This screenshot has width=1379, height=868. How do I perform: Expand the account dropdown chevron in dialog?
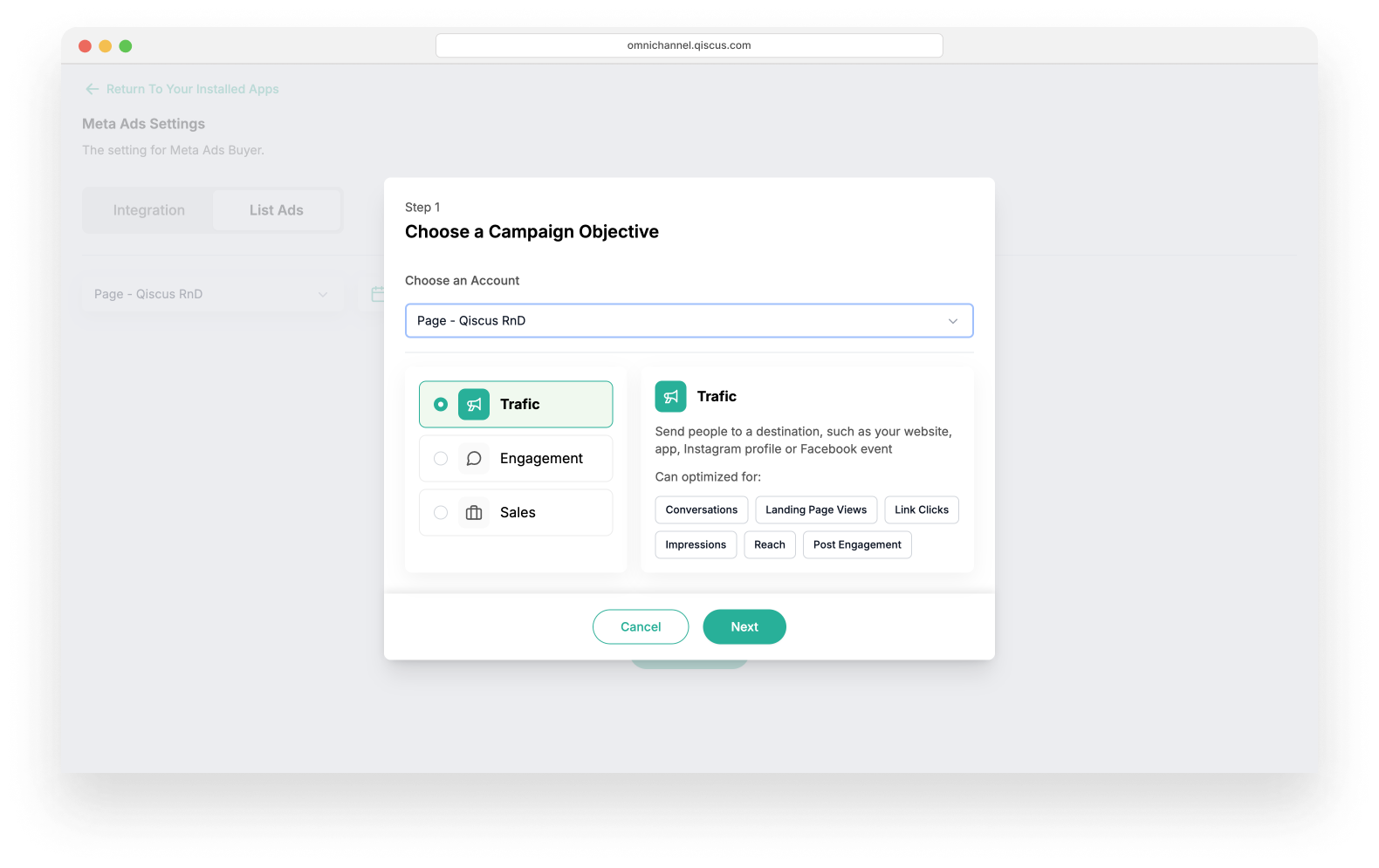pyautogui.click(x=953, y=321)
